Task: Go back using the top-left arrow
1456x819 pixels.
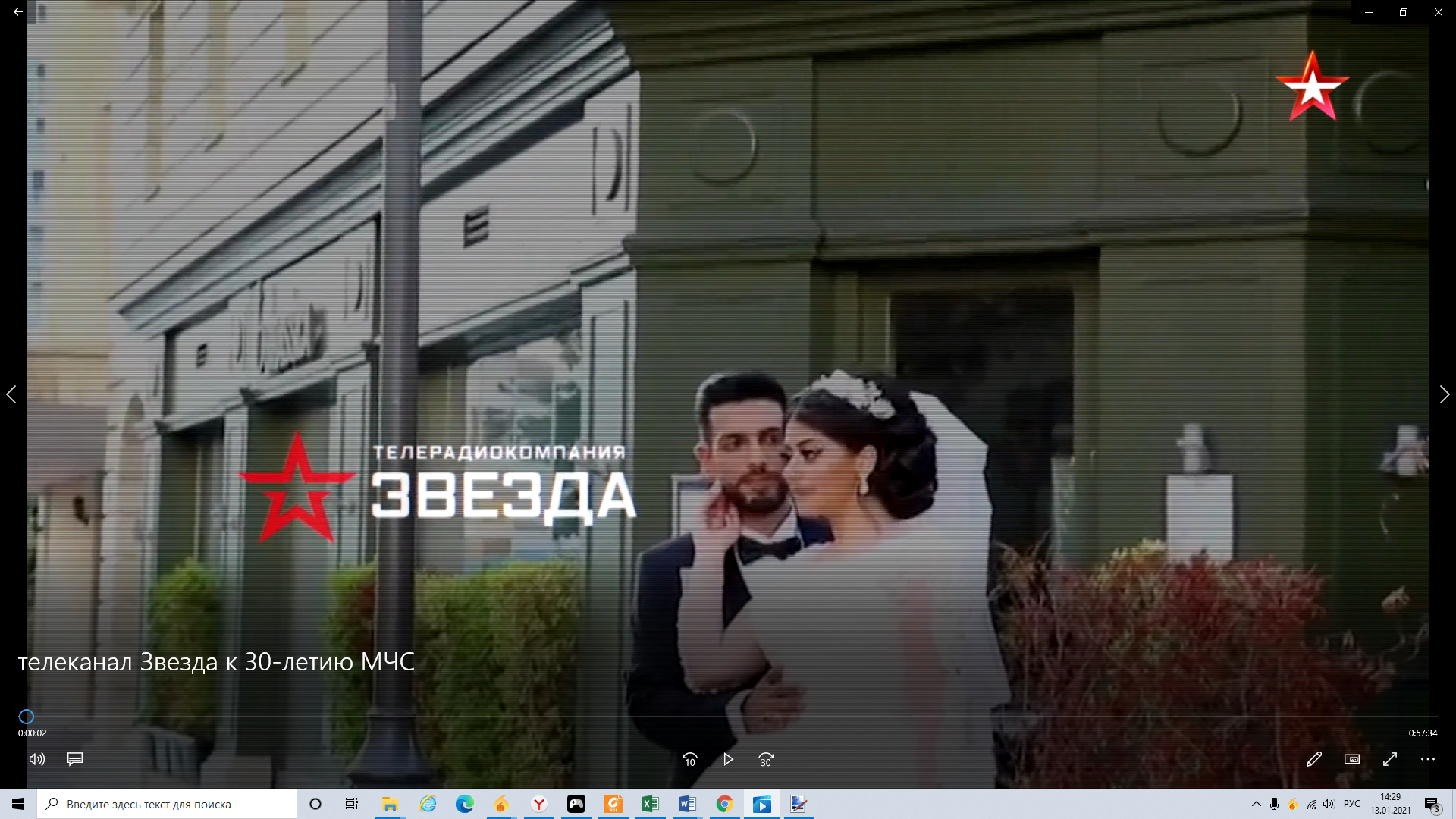Action: (x=18, y=12)
